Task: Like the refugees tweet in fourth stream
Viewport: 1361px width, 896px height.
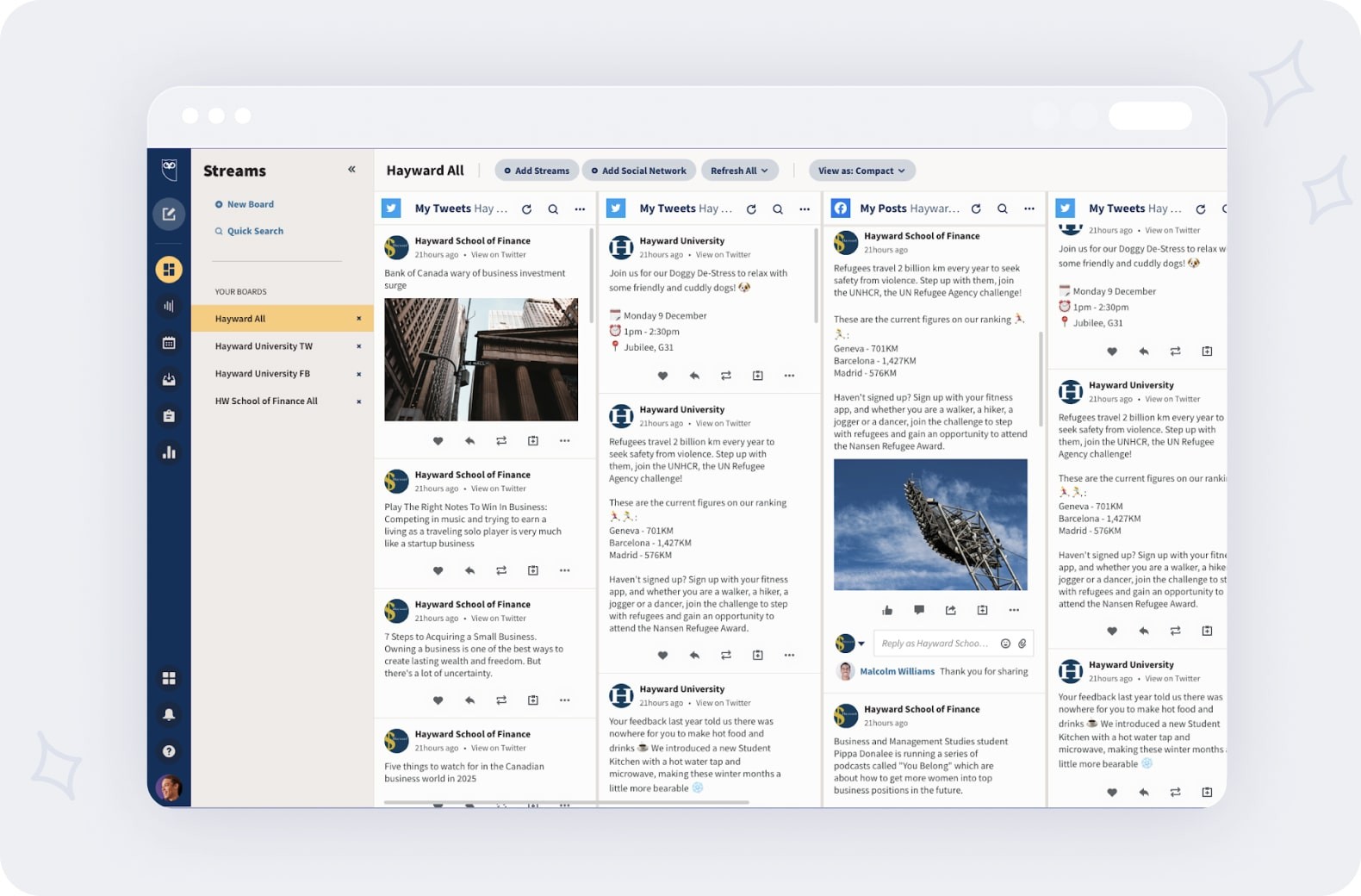Action: 1112,632
